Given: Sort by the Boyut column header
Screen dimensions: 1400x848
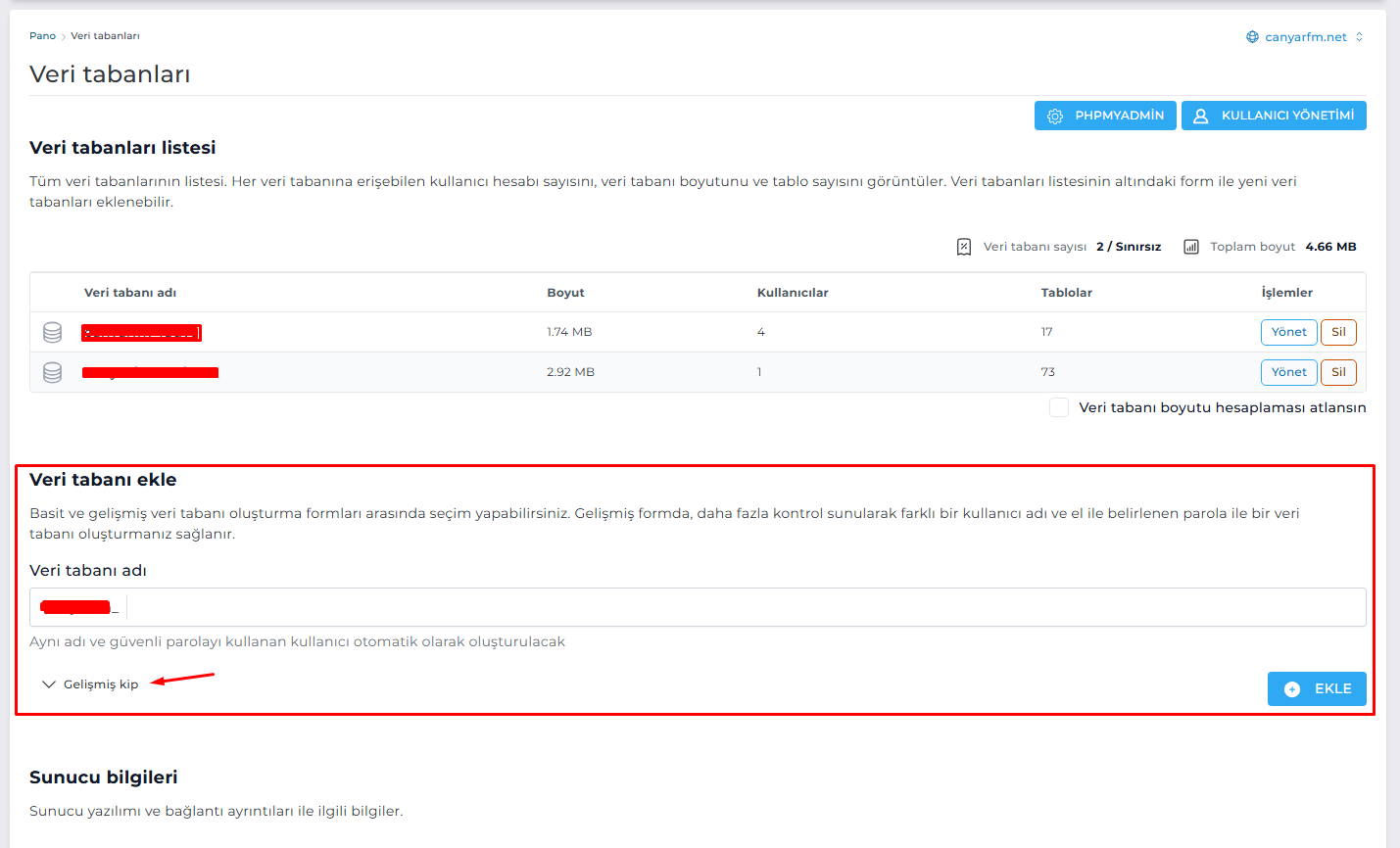Looking at the screenshot, I should click(x=565, y=293).
